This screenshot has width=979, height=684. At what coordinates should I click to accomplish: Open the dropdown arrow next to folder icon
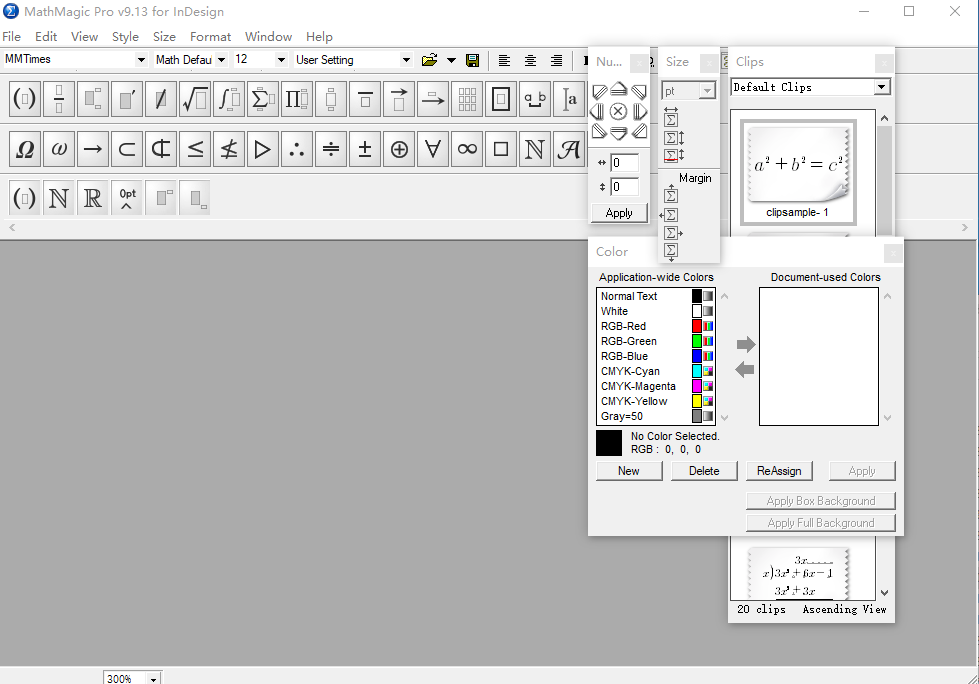coord(451,60)
